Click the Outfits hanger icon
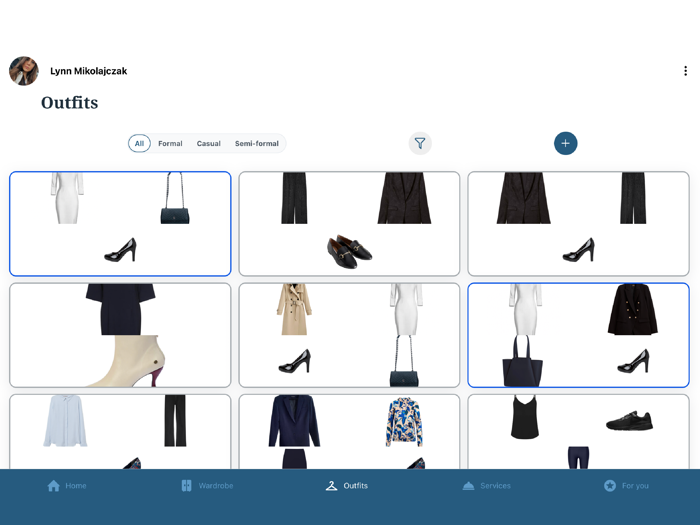This screenshot has height=525, width=700. point(331,486)
